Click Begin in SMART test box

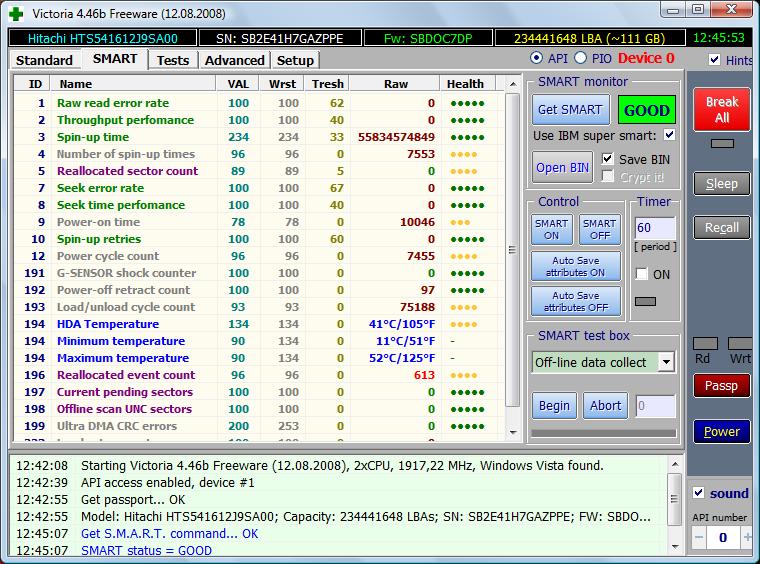554,406
